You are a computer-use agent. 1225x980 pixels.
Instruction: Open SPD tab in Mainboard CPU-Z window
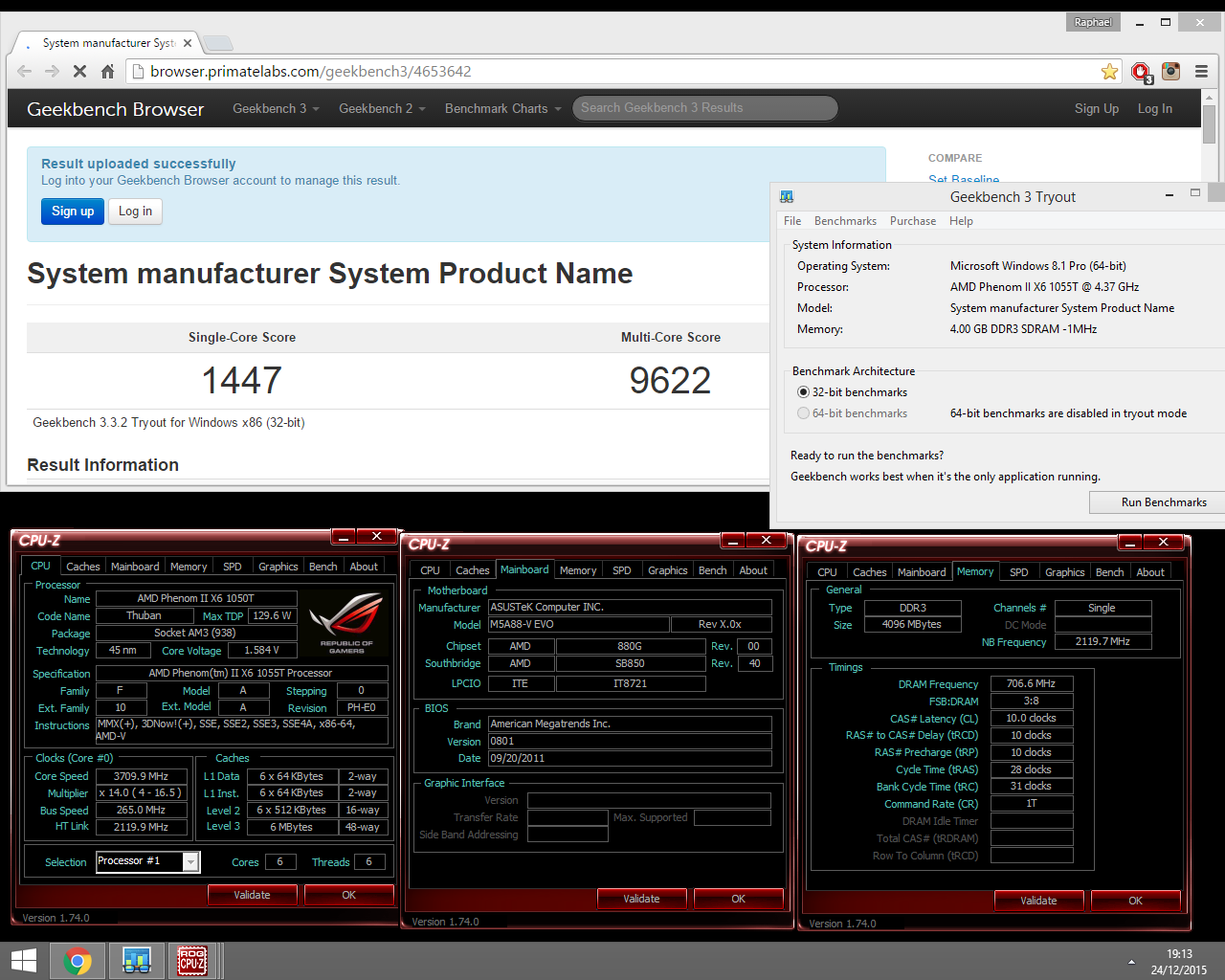[622, 570]
